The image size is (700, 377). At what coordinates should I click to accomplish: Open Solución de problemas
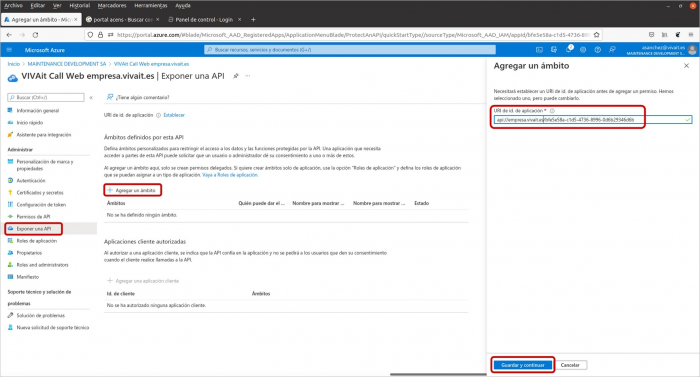[41, 316]
